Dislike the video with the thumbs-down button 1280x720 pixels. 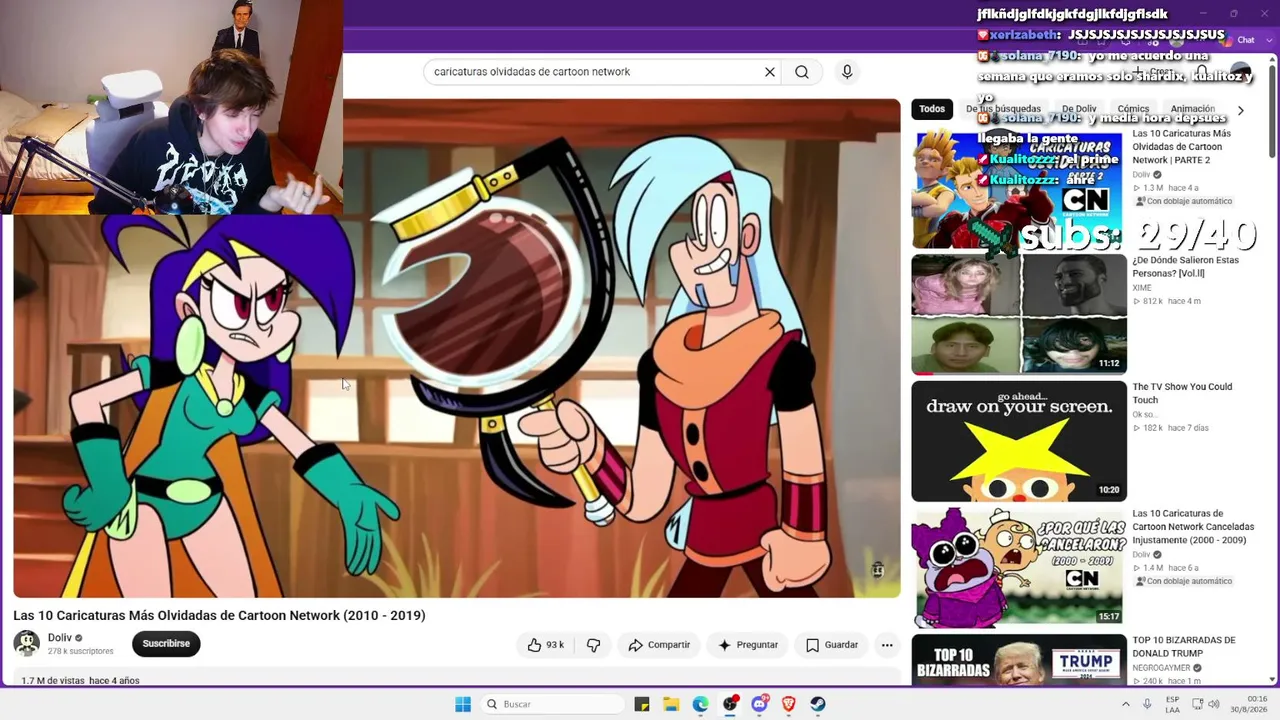[x=593, y=645]
